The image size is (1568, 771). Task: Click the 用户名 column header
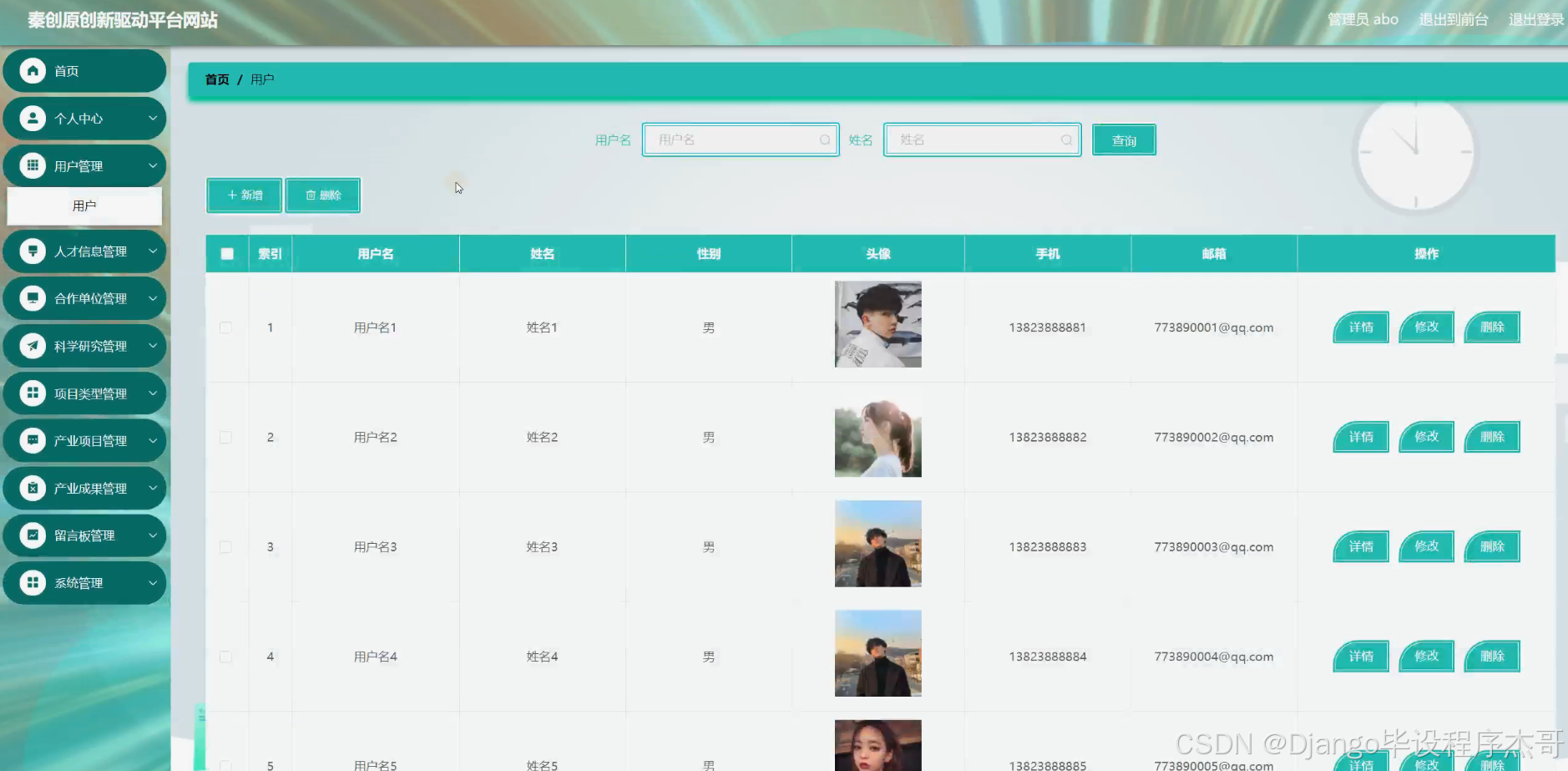click(x=376, y=254)
